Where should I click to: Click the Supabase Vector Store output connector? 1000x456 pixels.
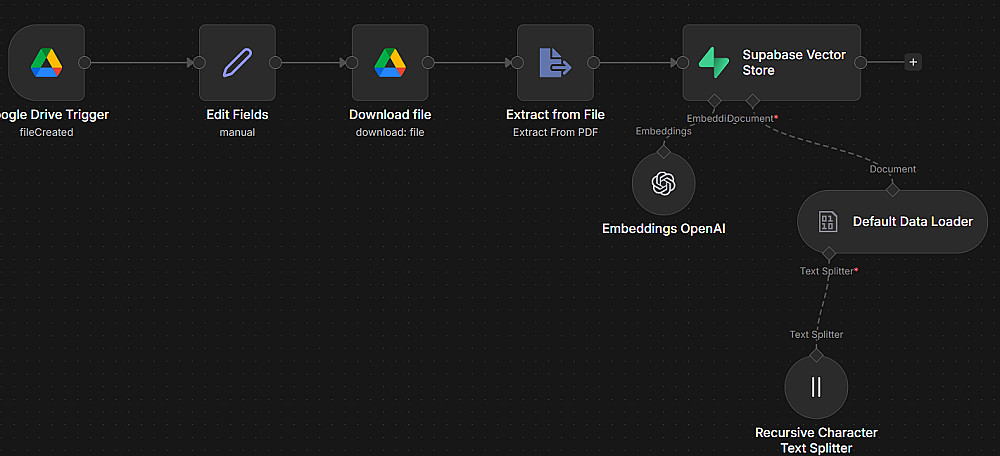(860, 63)
